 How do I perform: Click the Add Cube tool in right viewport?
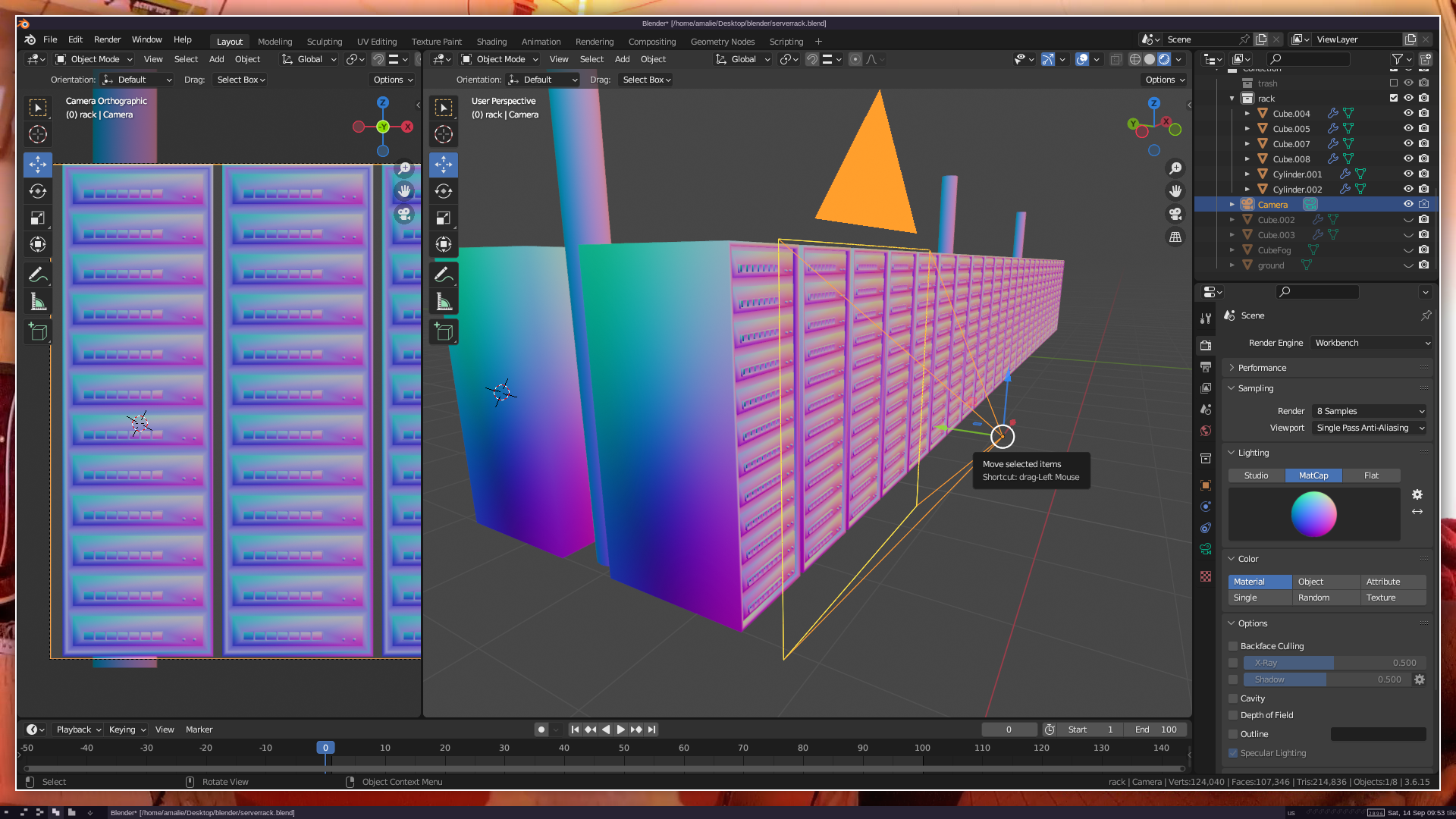(x=444, y=332)
